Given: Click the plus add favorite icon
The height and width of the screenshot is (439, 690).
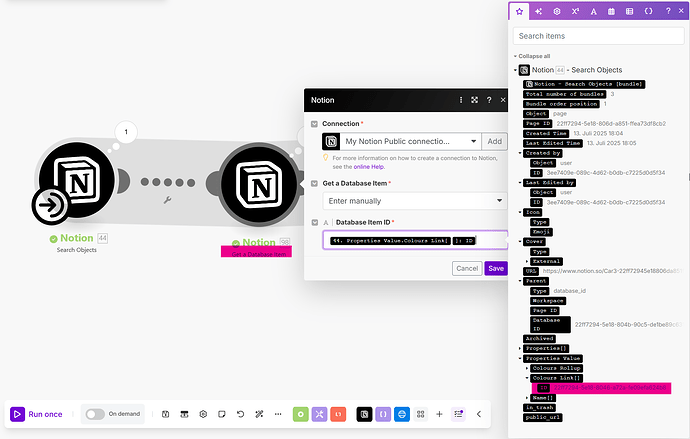Looking at the screenshot, I should point(439,414).
